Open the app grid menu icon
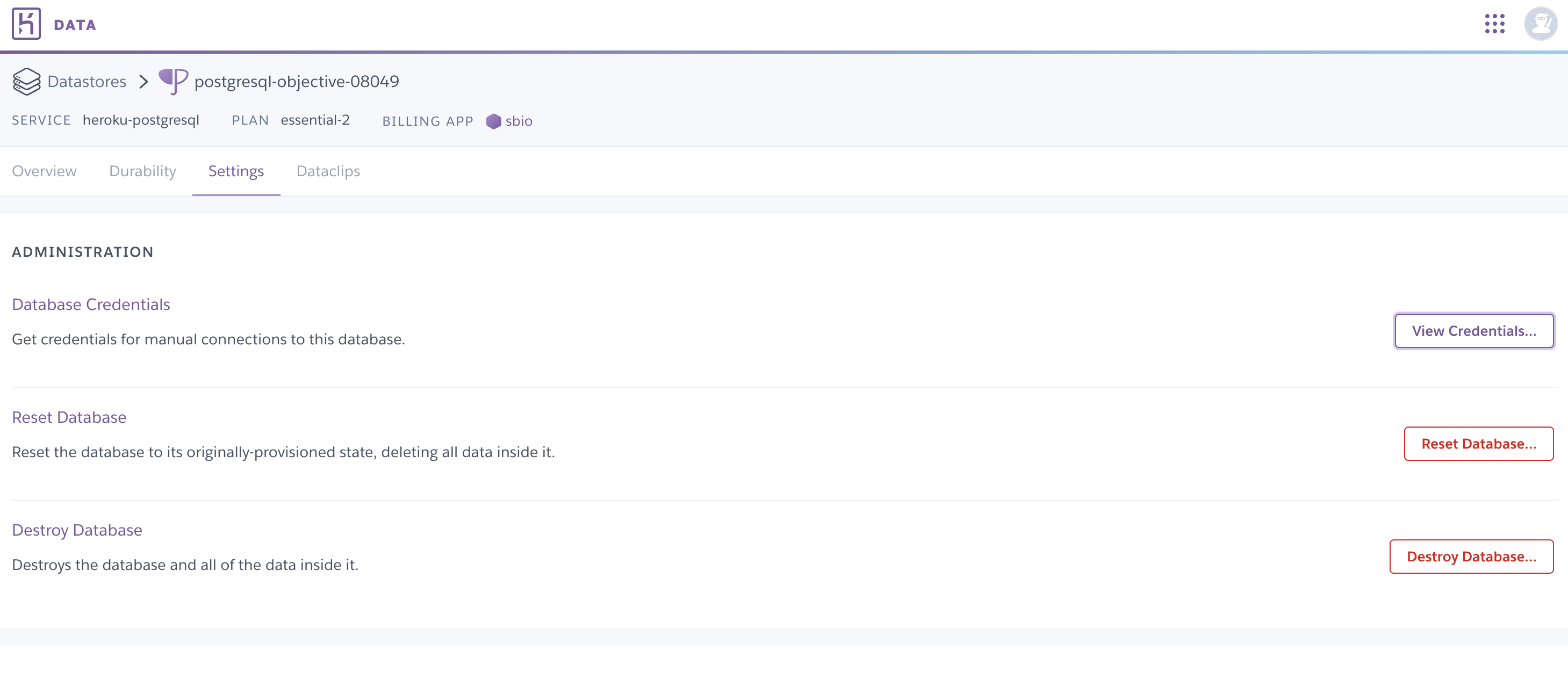The height and width of the screenshot is (693, 1568). 1495,24
